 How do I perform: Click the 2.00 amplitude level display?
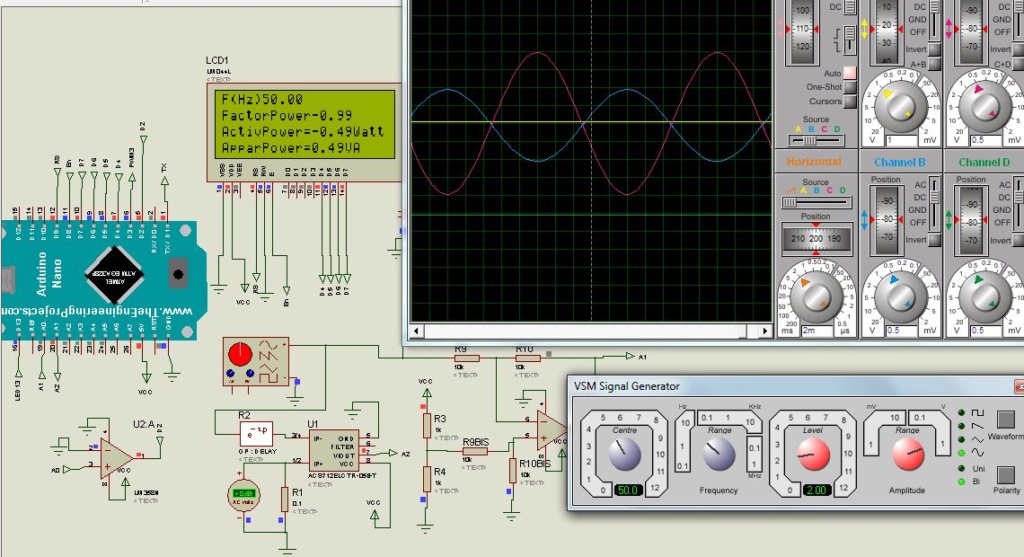coord(816,490)
